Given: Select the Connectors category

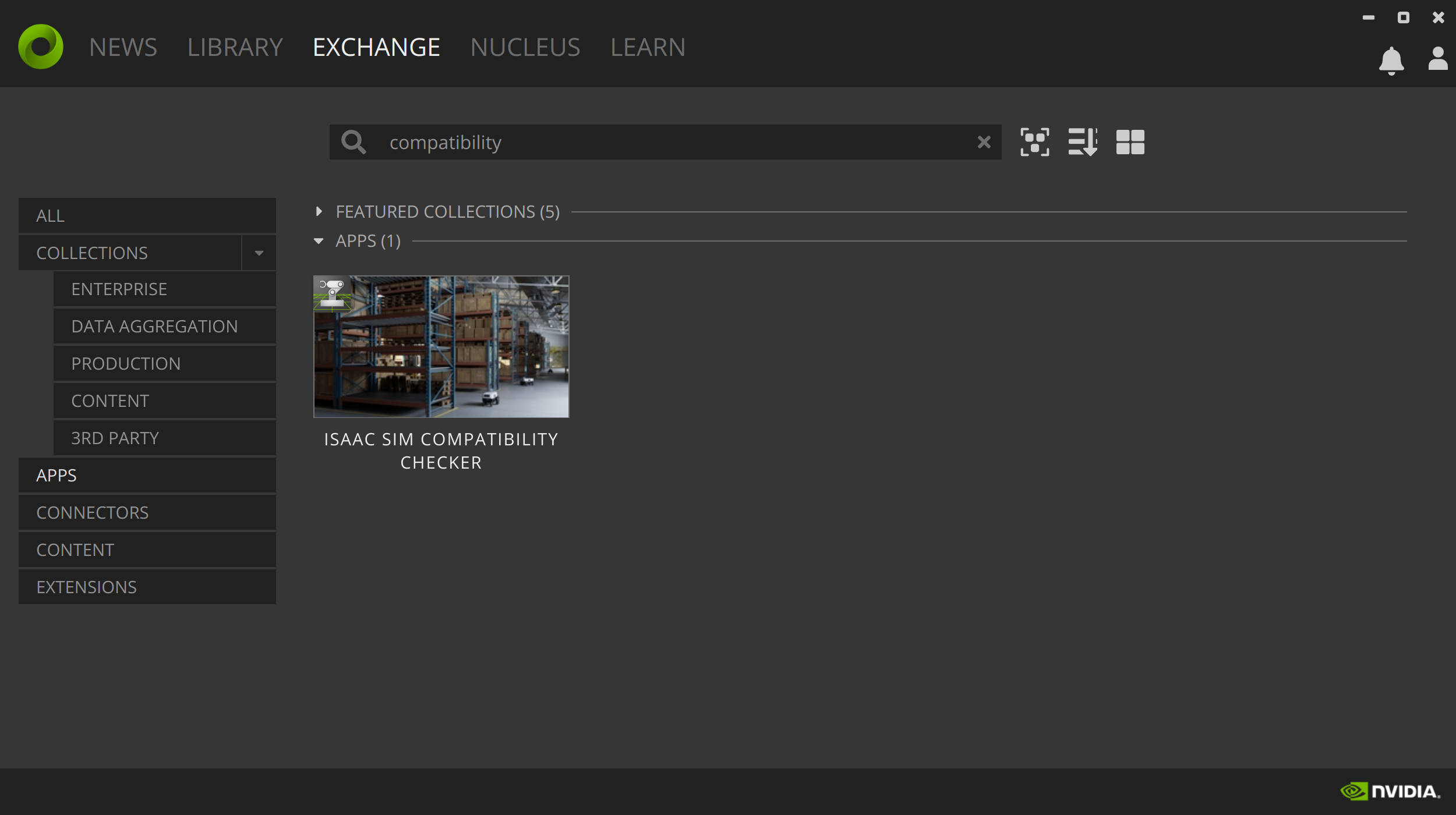Looking at the screenshot, I should coord(147,512).
